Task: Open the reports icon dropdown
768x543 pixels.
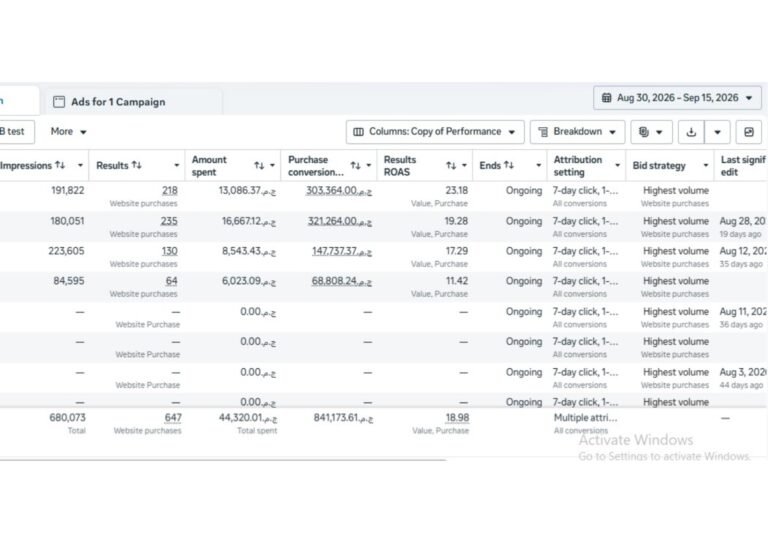Action: 651,132
